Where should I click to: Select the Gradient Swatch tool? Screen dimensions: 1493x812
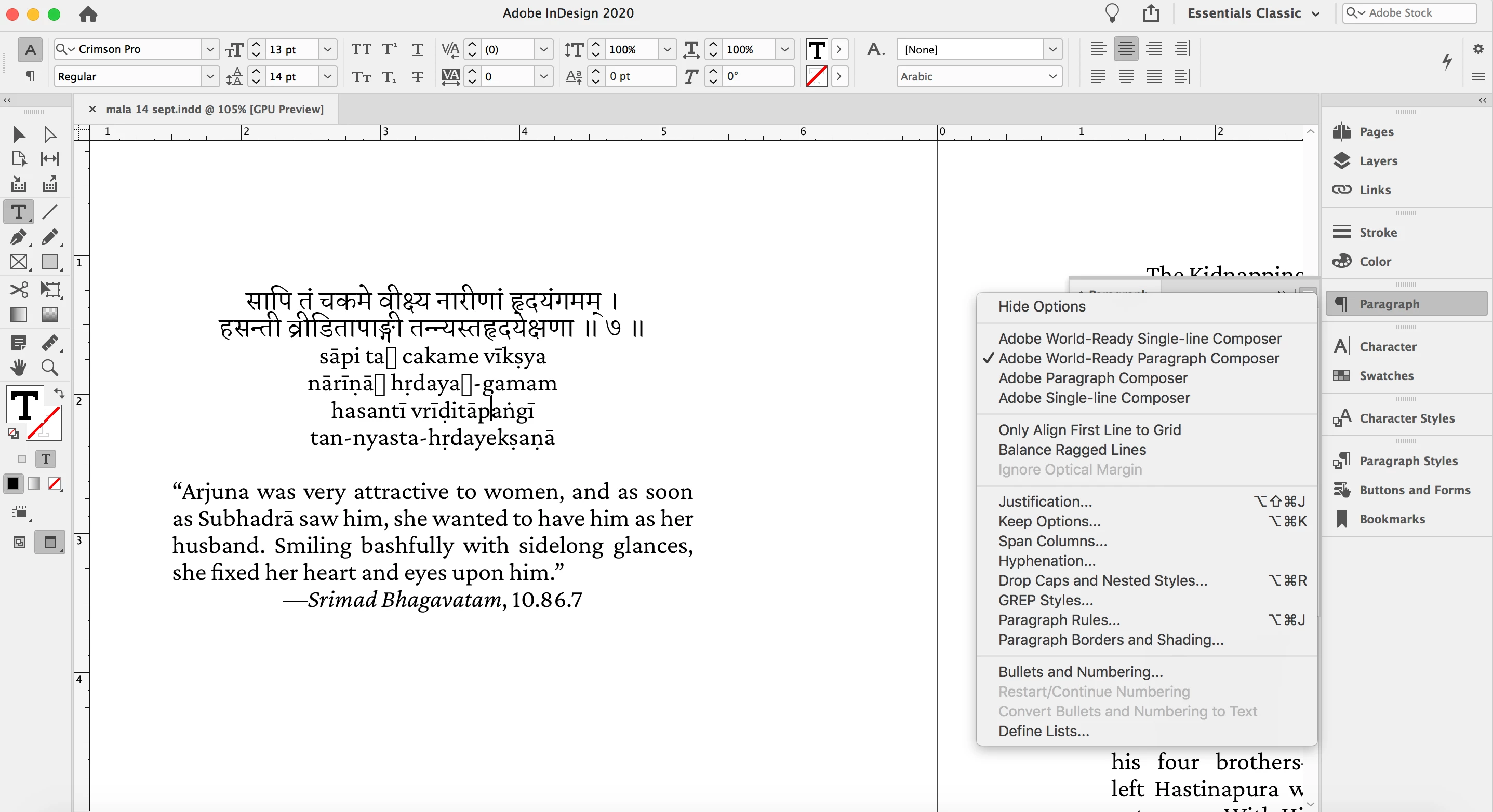point(19,315)
